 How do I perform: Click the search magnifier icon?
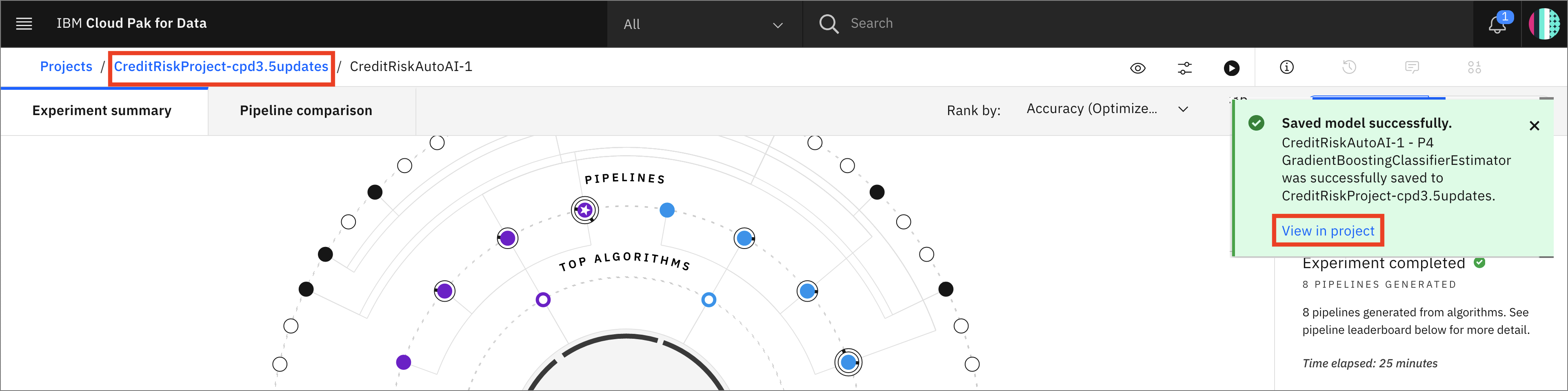click(828, 24)
